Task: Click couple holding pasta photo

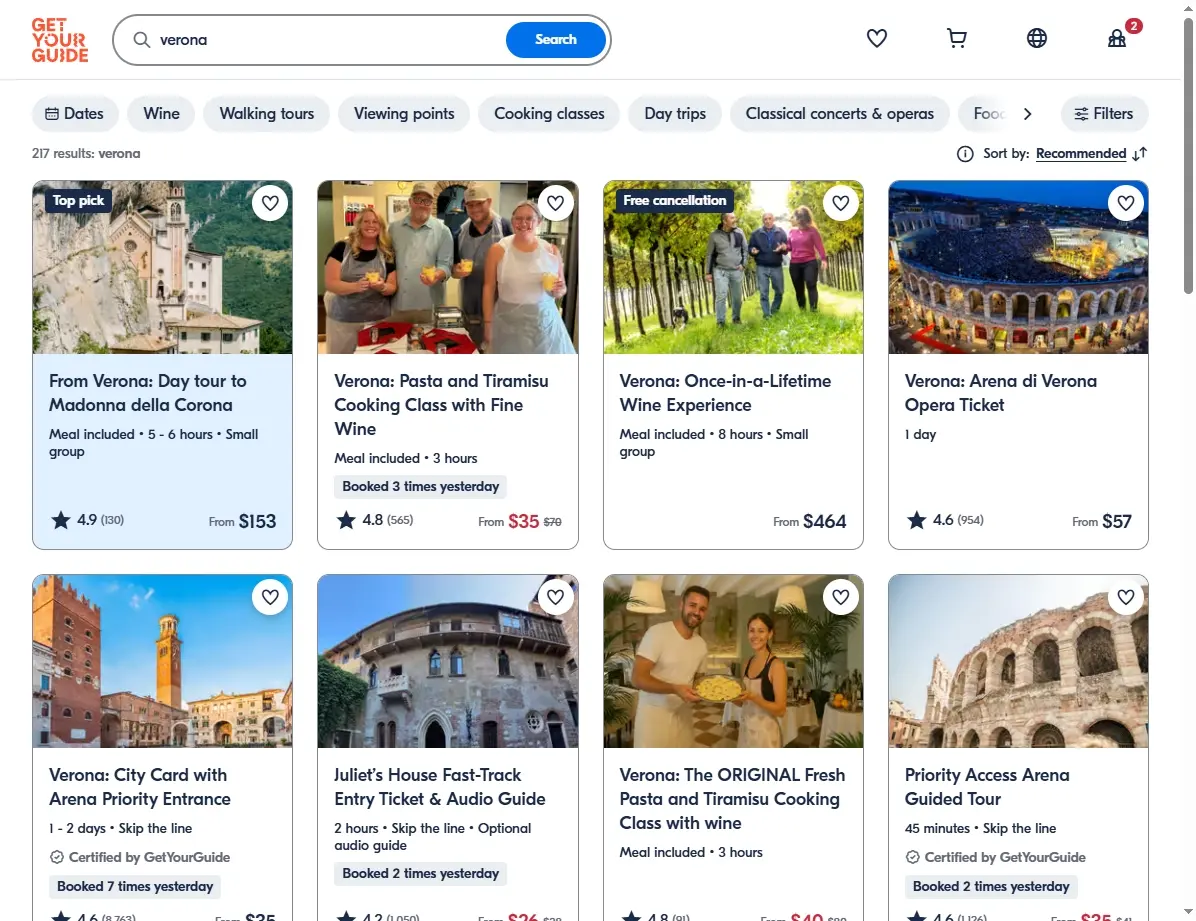Action: click(733, 661)
